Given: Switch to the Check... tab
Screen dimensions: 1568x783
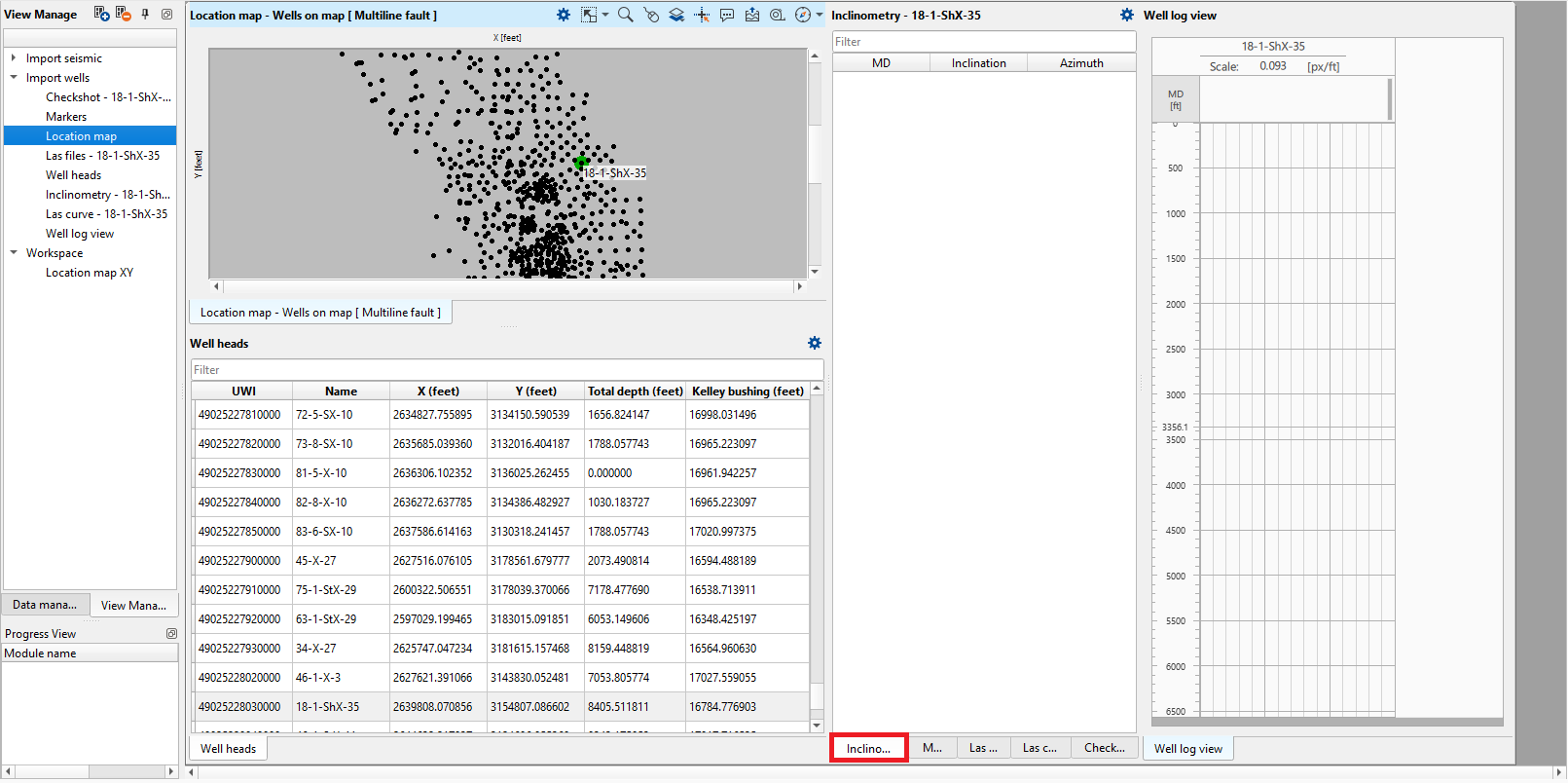Looking at the screenshot, I should pyautogui.click(x=1105, y=748).
